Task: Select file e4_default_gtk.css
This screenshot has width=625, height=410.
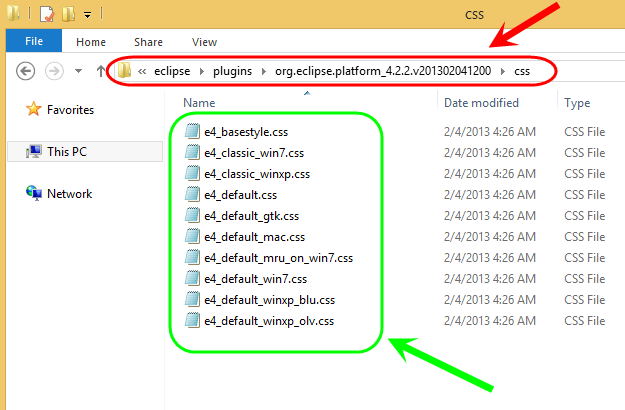Action: tap(252, 216)
